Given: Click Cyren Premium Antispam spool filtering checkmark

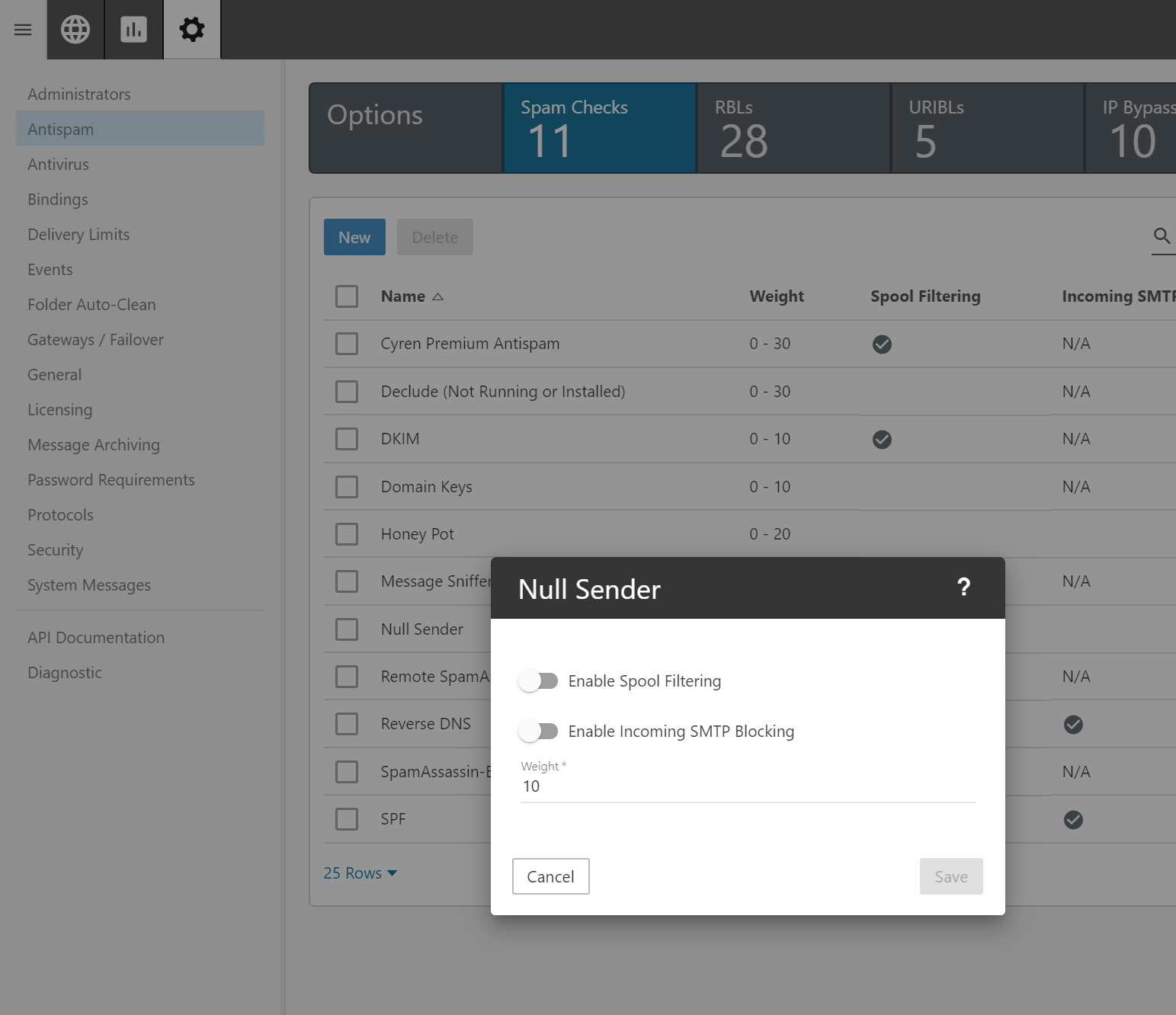Looking at the screenshot, I should (x=882, y=344).
